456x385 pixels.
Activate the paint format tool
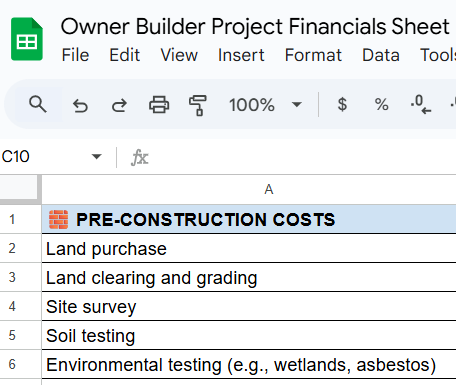[198, 105]
